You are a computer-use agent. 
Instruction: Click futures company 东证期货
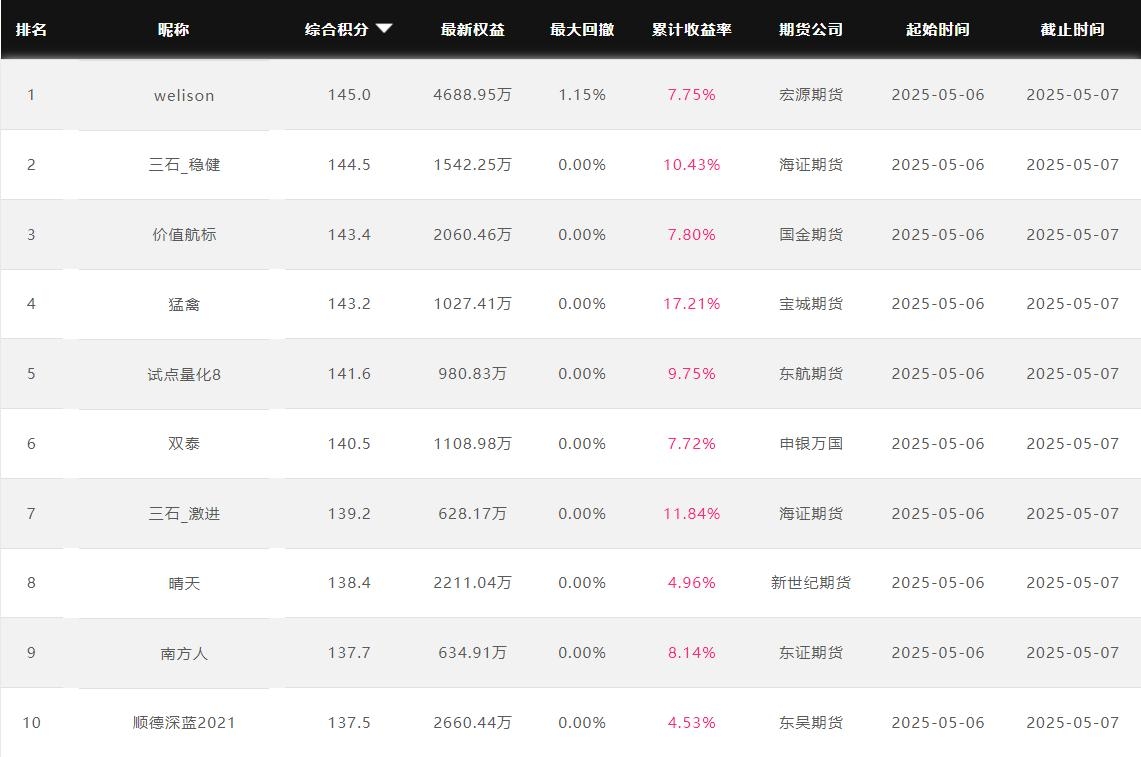coord(811,652)
